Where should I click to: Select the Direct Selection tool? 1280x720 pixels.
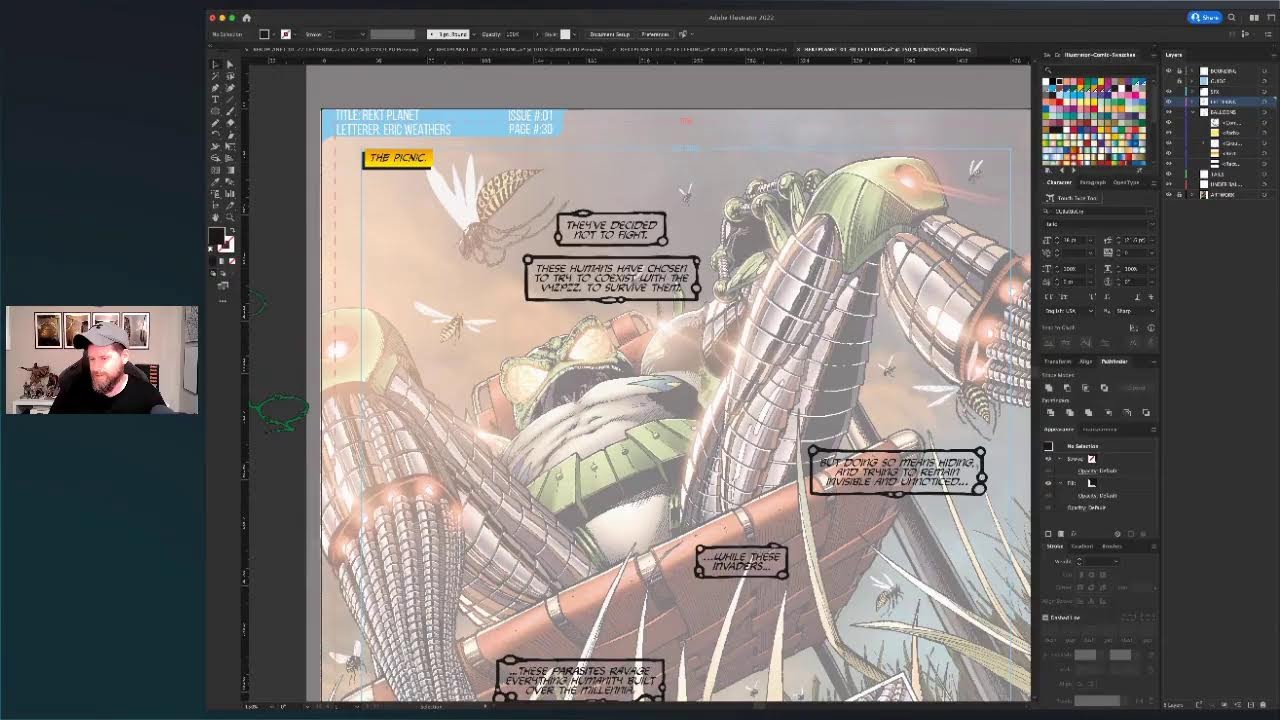pos(229,65)
